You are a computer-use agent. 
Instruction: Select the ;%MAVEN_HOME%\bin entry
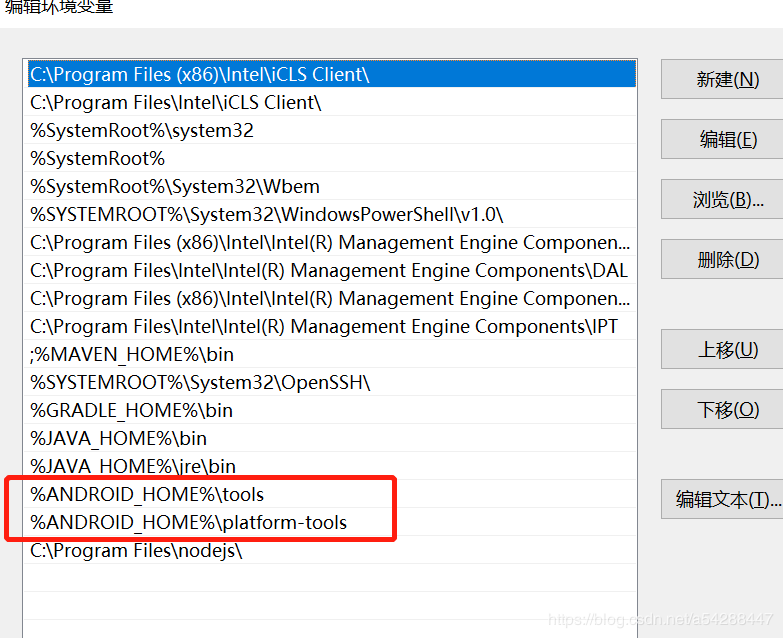[x=330, y=354]
